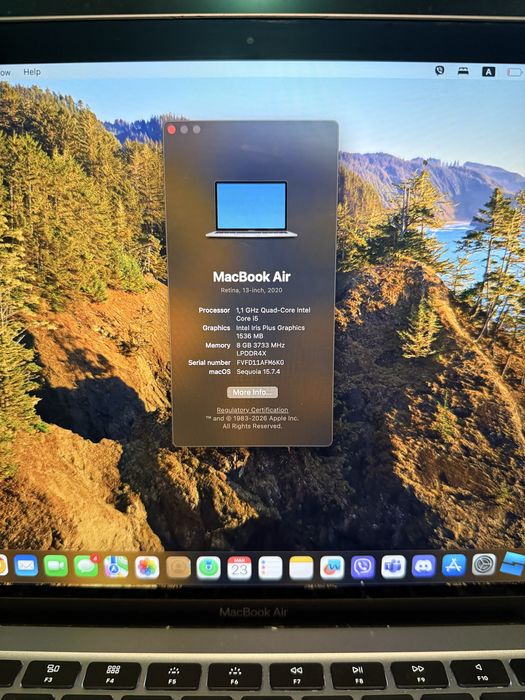525x700 pixels.
Task: Open the Maps app in the Dock
Action: (116, 567)
